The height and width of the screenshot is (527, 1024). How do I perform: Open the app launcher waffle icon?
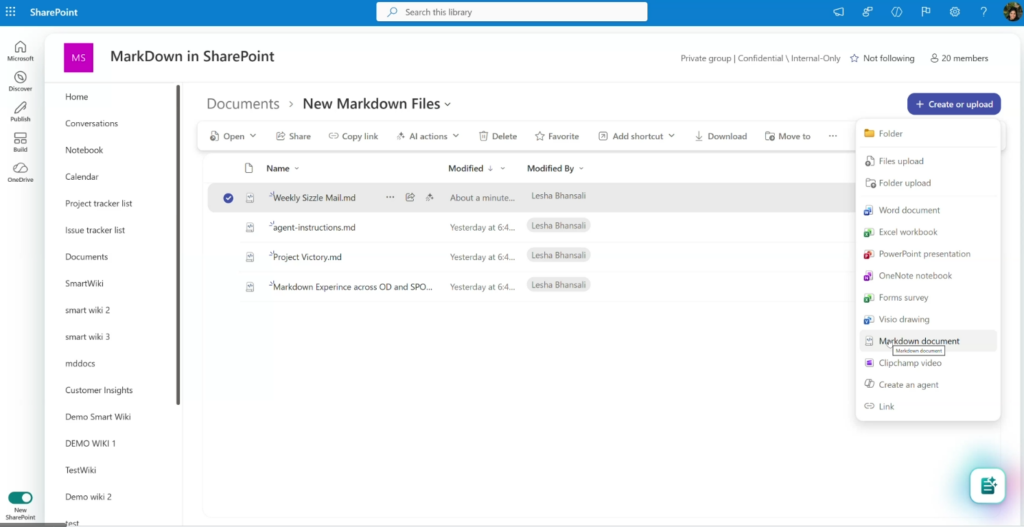[x=11, y=12]
